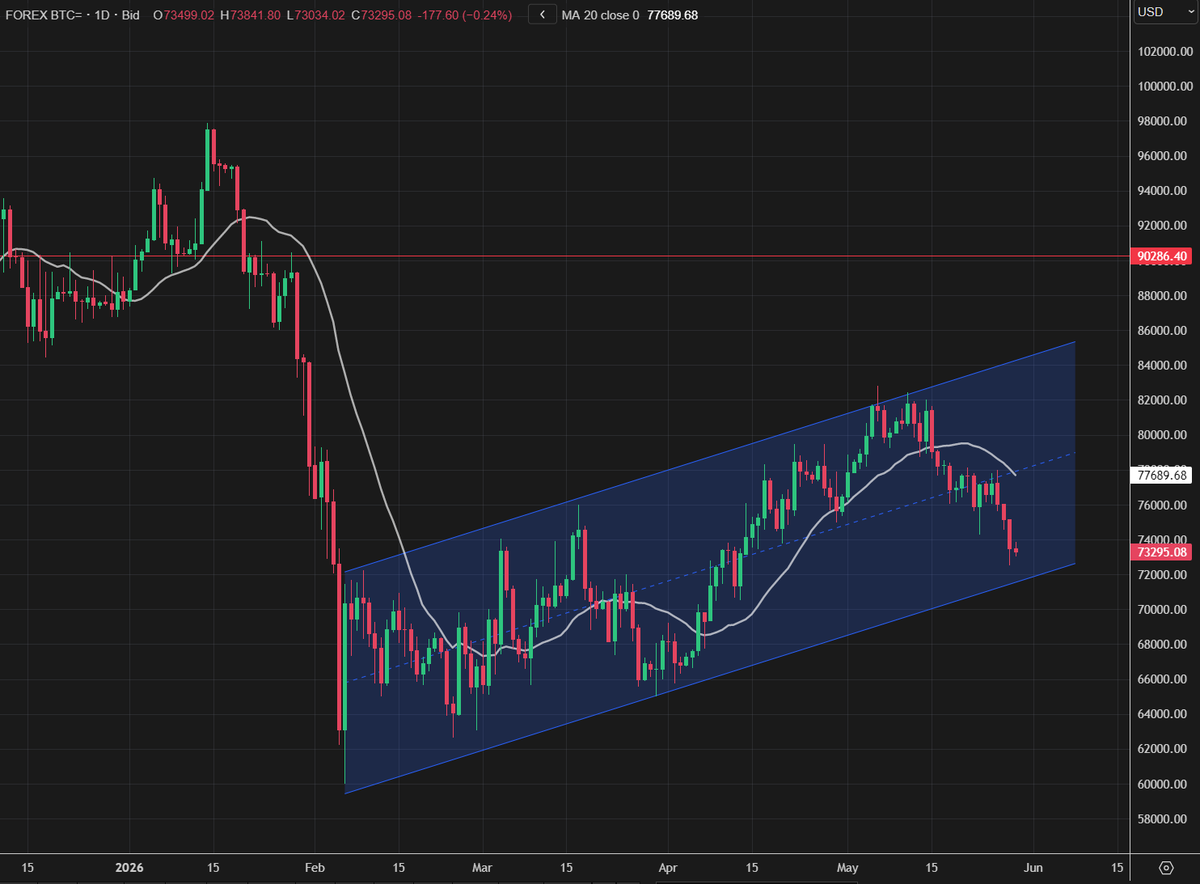Click the current price label 73295.08
Screen dimensions: 1200x884
[1162, 552]
